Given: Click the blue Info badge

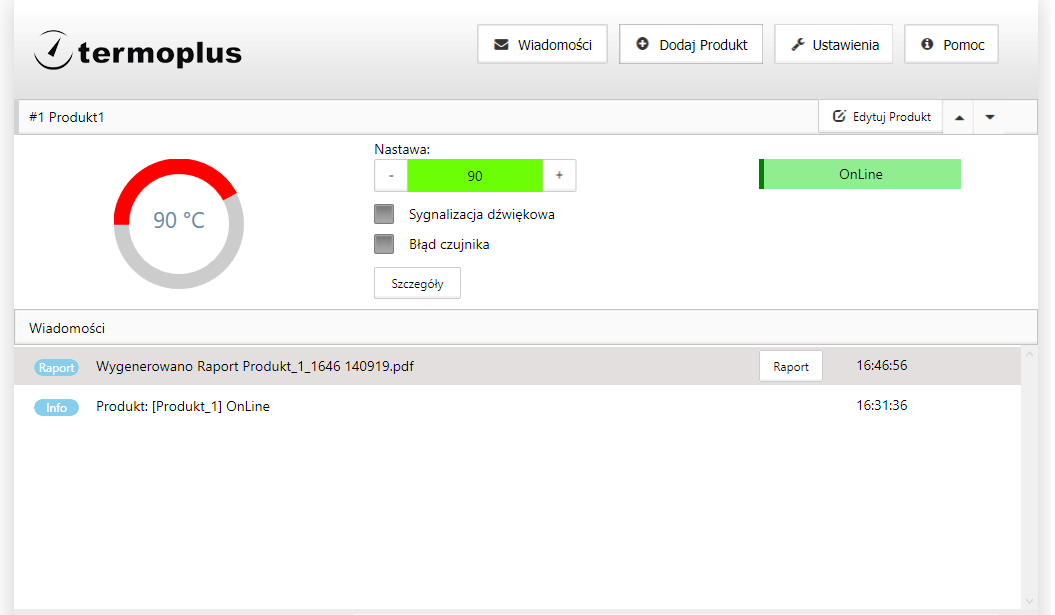Looking at the screenshot, I should [56, 407].
